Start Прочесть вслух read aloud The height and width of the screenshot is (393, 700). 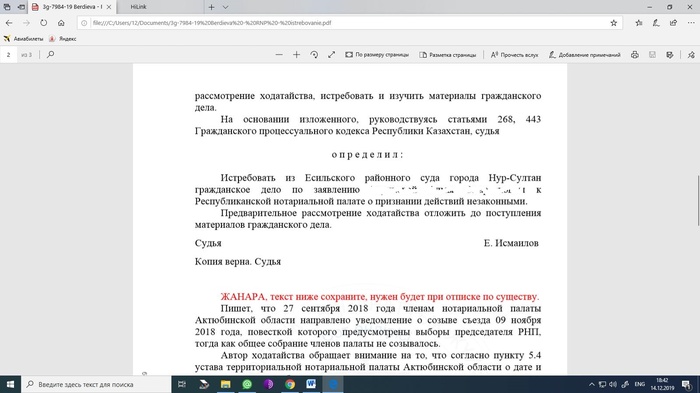(514, 54)
